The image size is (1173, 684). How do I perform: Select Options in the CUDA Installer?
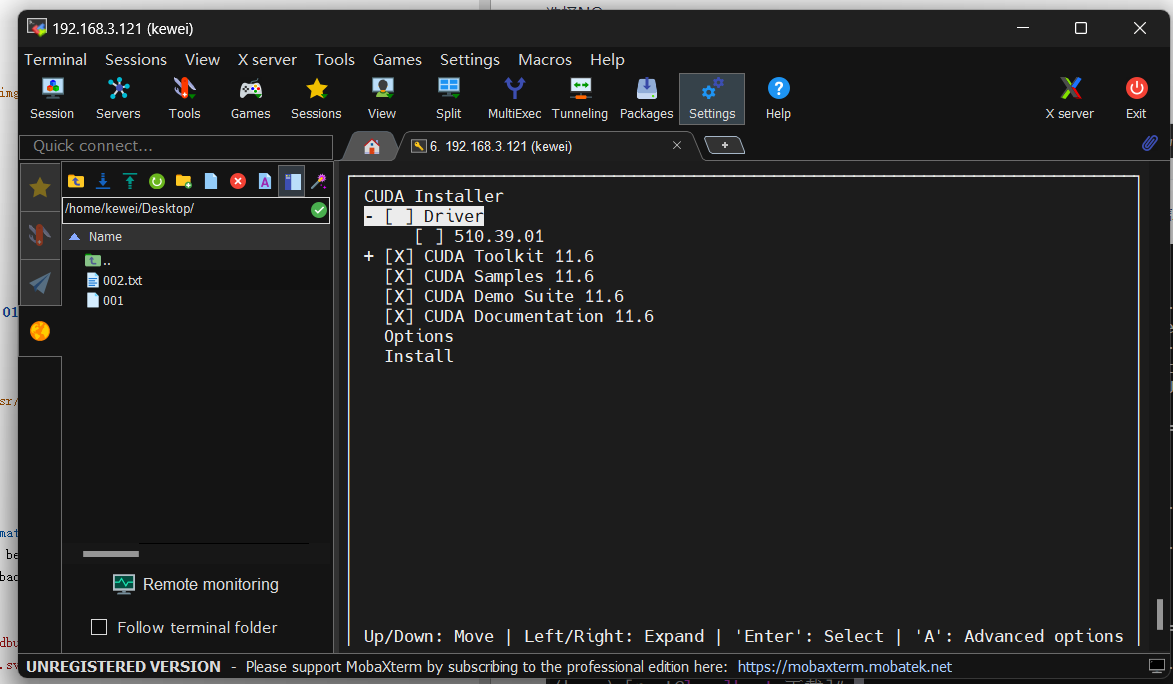click(x=419, y=337)
